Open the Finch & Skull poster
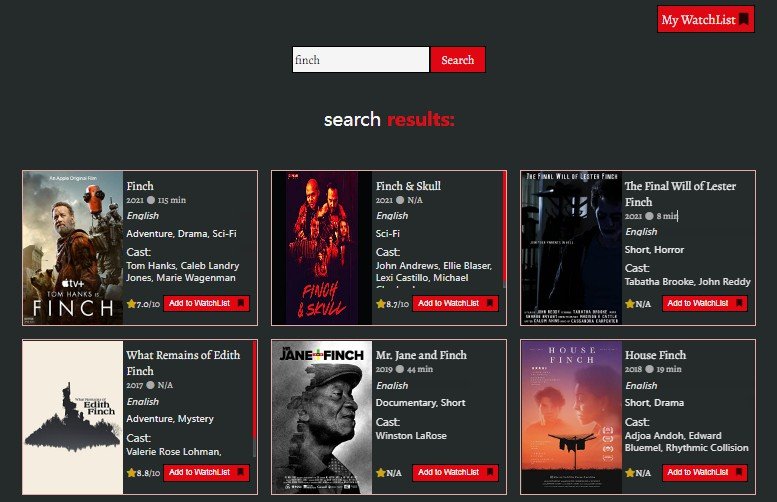The image size is (777, 502). click(322, 248)
